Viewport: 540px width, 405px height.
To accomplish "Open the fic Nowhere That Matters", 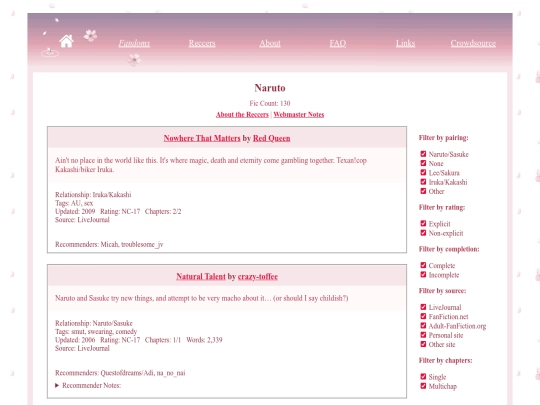I will (202, 138).
